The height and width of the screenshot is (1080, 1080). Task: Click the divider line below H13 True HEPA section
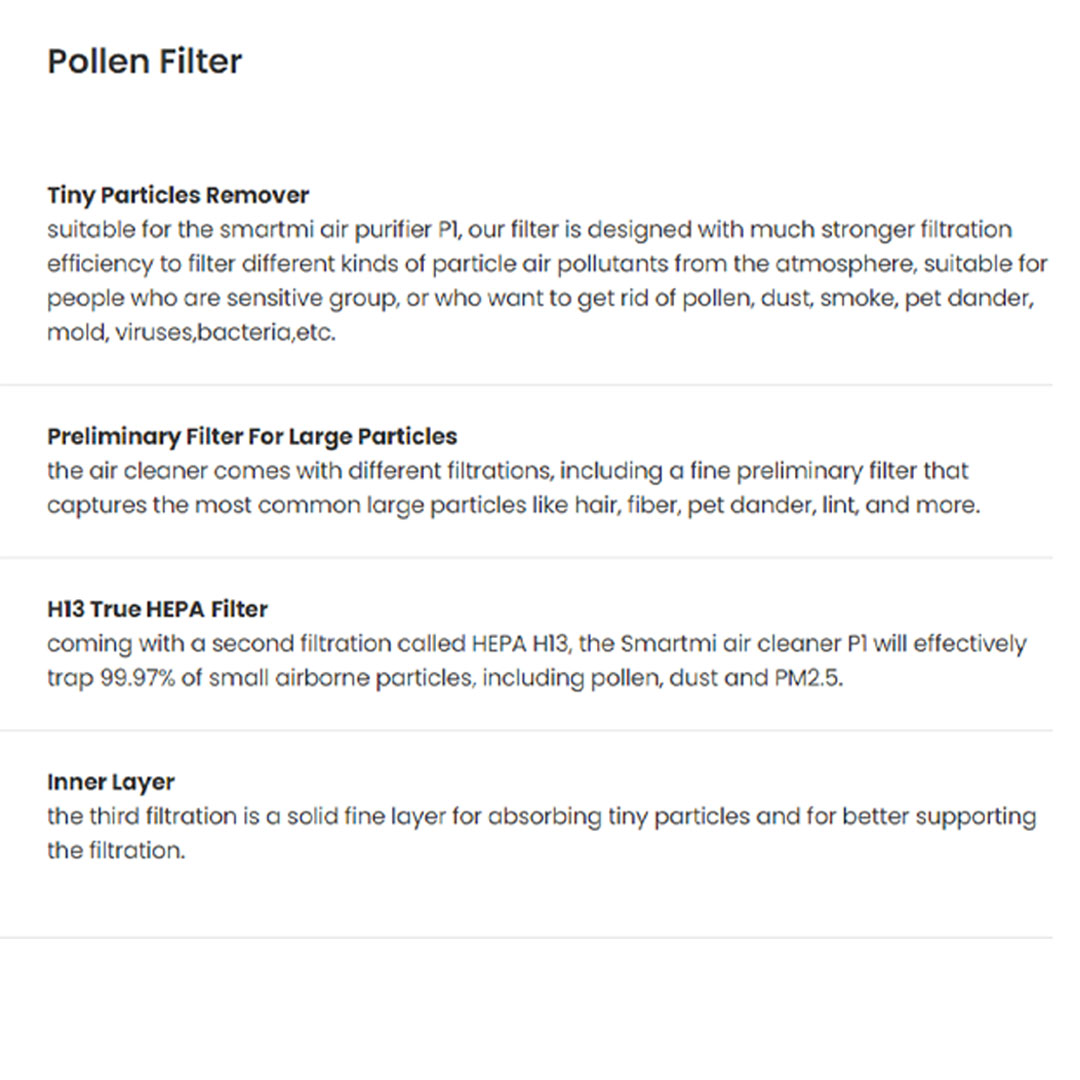click(x=526, y=731)
